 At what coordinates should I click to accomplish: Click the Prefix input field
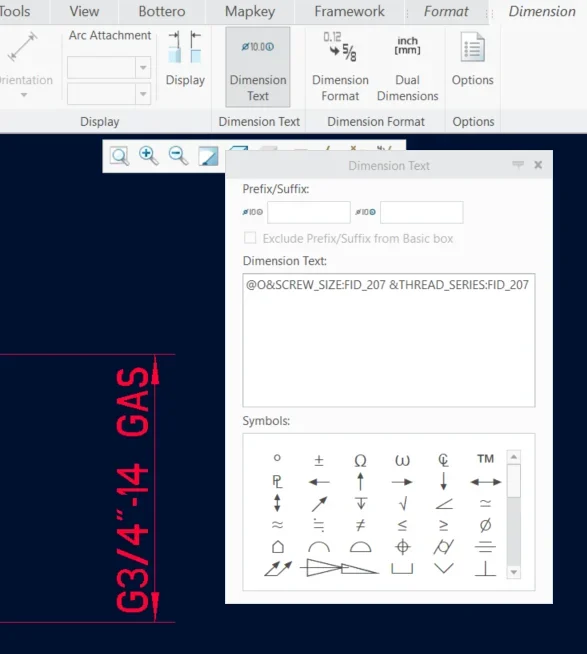309,212
